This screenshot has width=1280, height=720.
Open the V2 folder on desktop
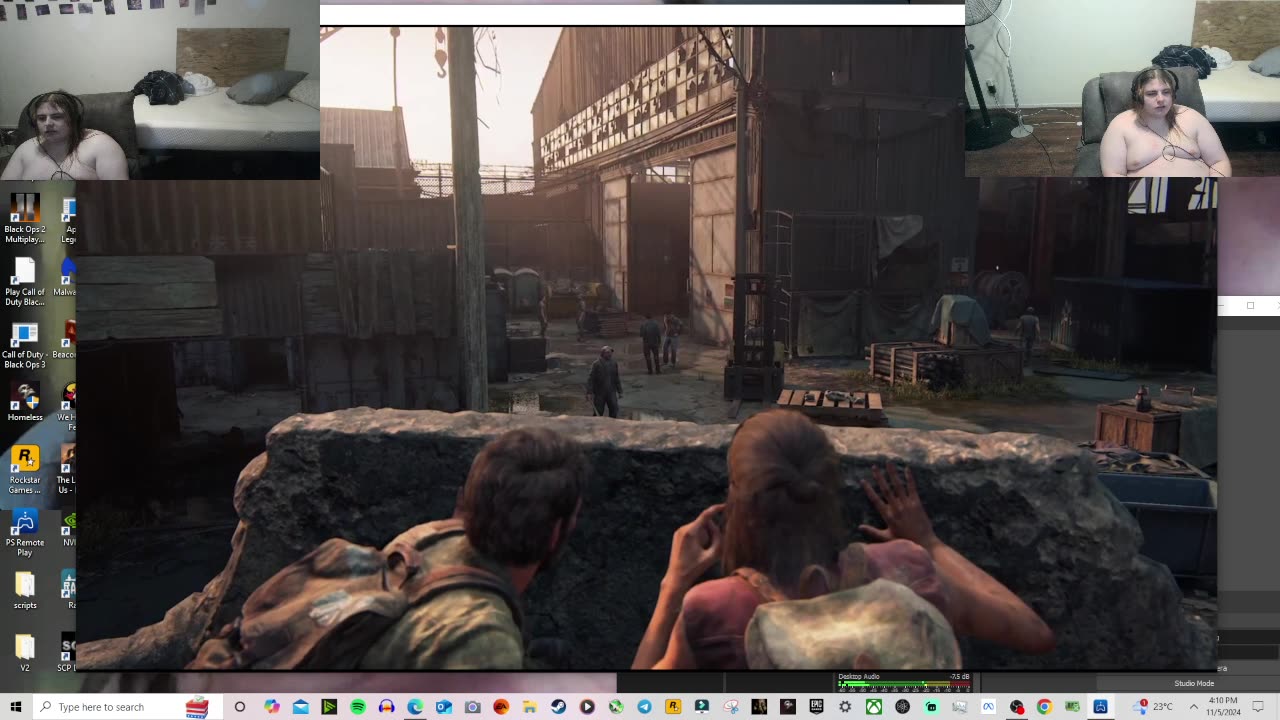point(24,652)
